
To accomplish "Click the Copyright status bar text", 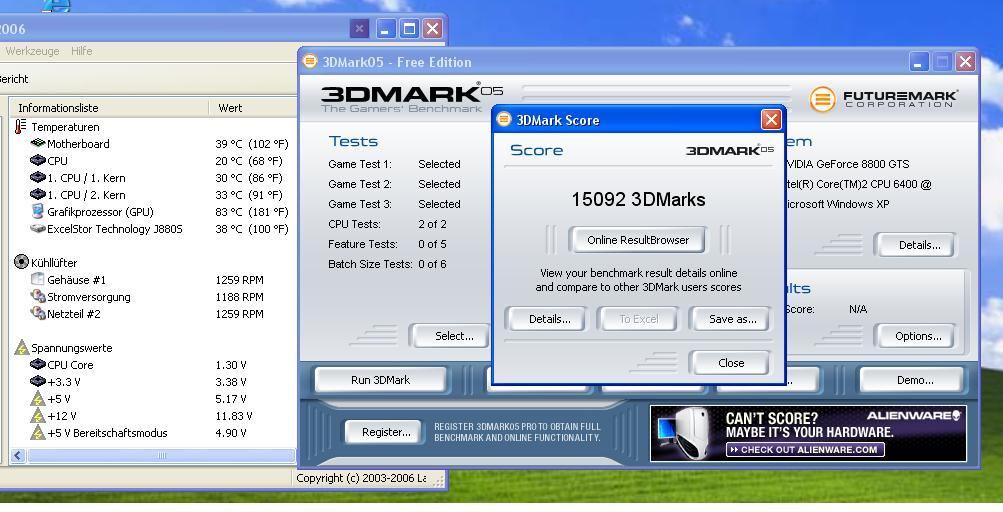I will click(x=361, y=478).
